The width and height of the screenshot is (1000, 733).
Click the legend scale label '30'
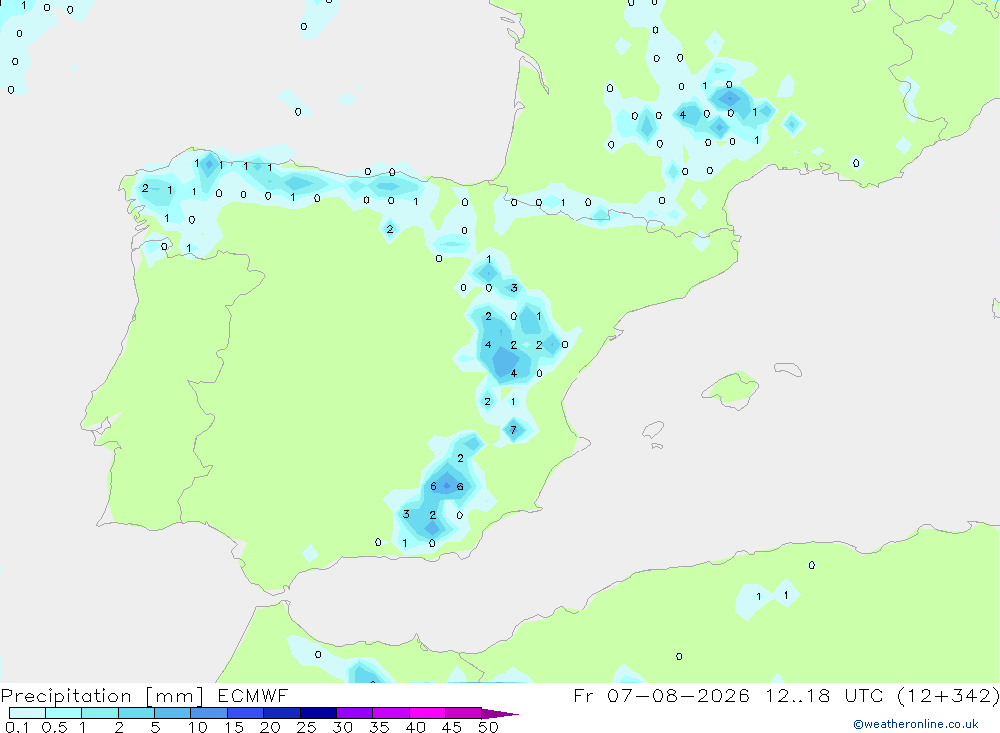coord(343,727)
